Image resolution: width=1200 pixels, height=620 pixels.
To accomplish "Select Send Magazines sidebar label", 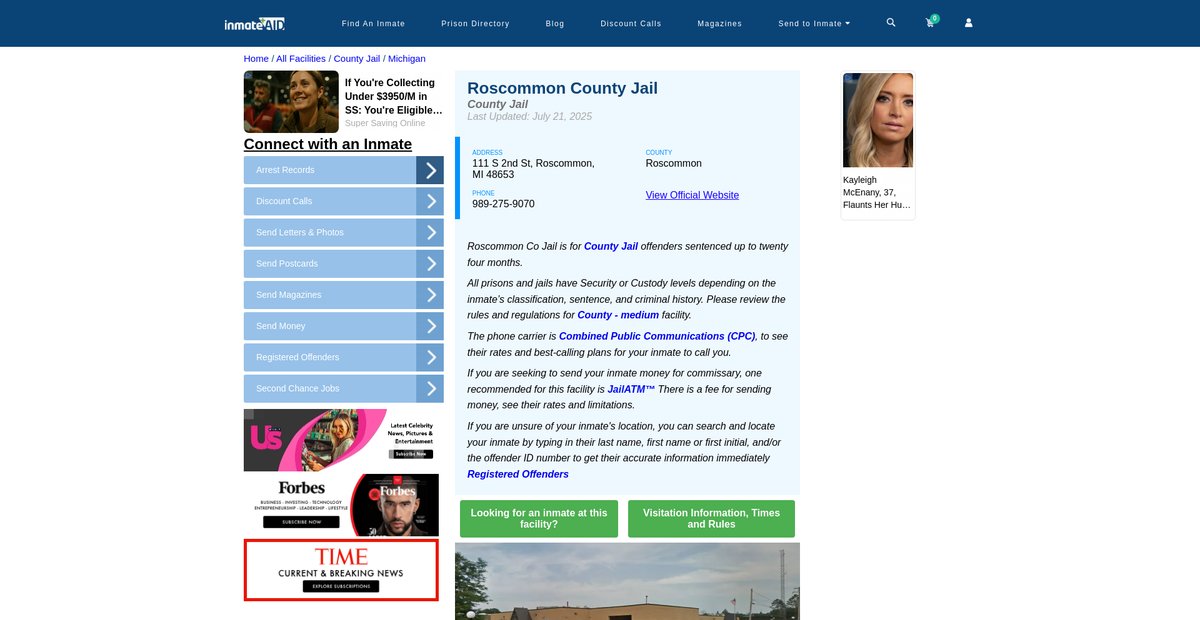I will (289, 295).
